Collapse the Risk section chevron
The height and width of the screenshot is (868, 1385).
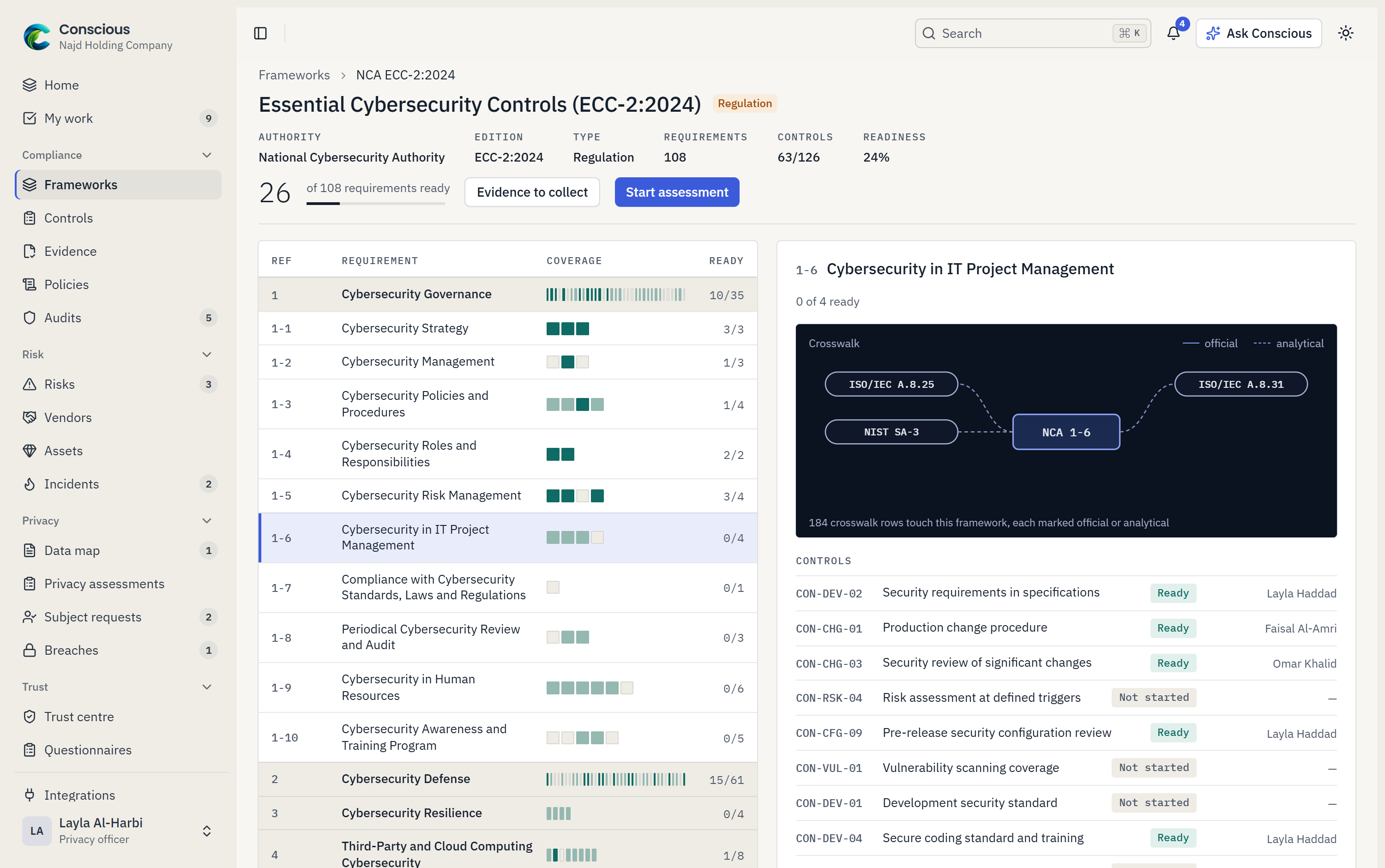coord(207,354)
